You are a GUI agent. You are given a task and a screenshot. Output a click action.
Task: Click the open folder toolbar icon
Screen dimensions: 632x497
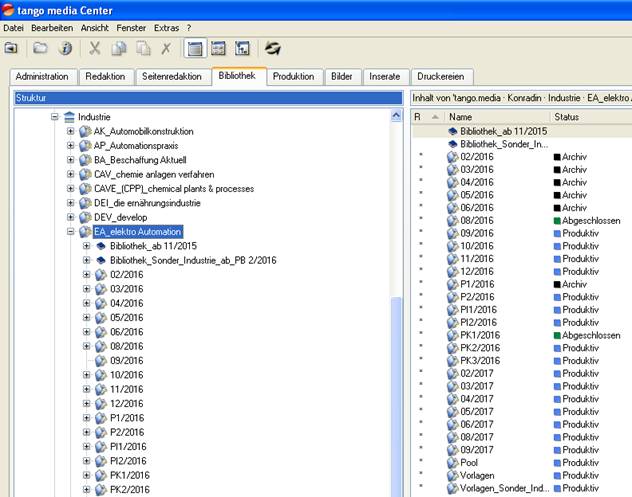point(41,48)
